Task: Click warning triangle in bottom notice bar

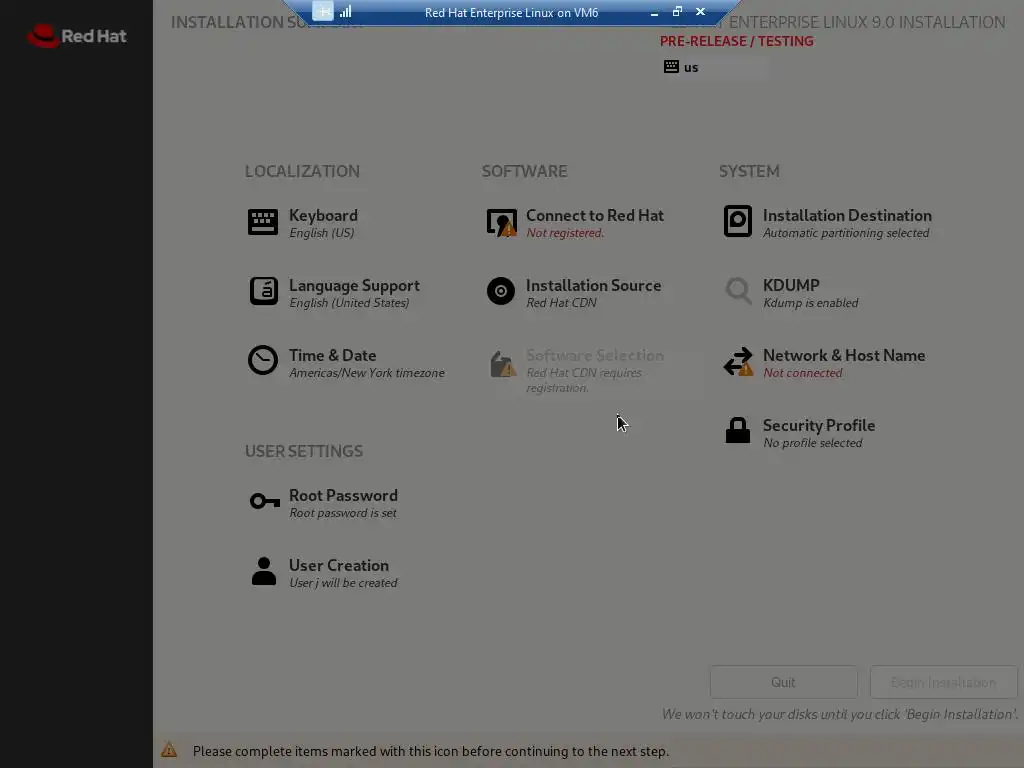Action: click(x=169, y=750)
